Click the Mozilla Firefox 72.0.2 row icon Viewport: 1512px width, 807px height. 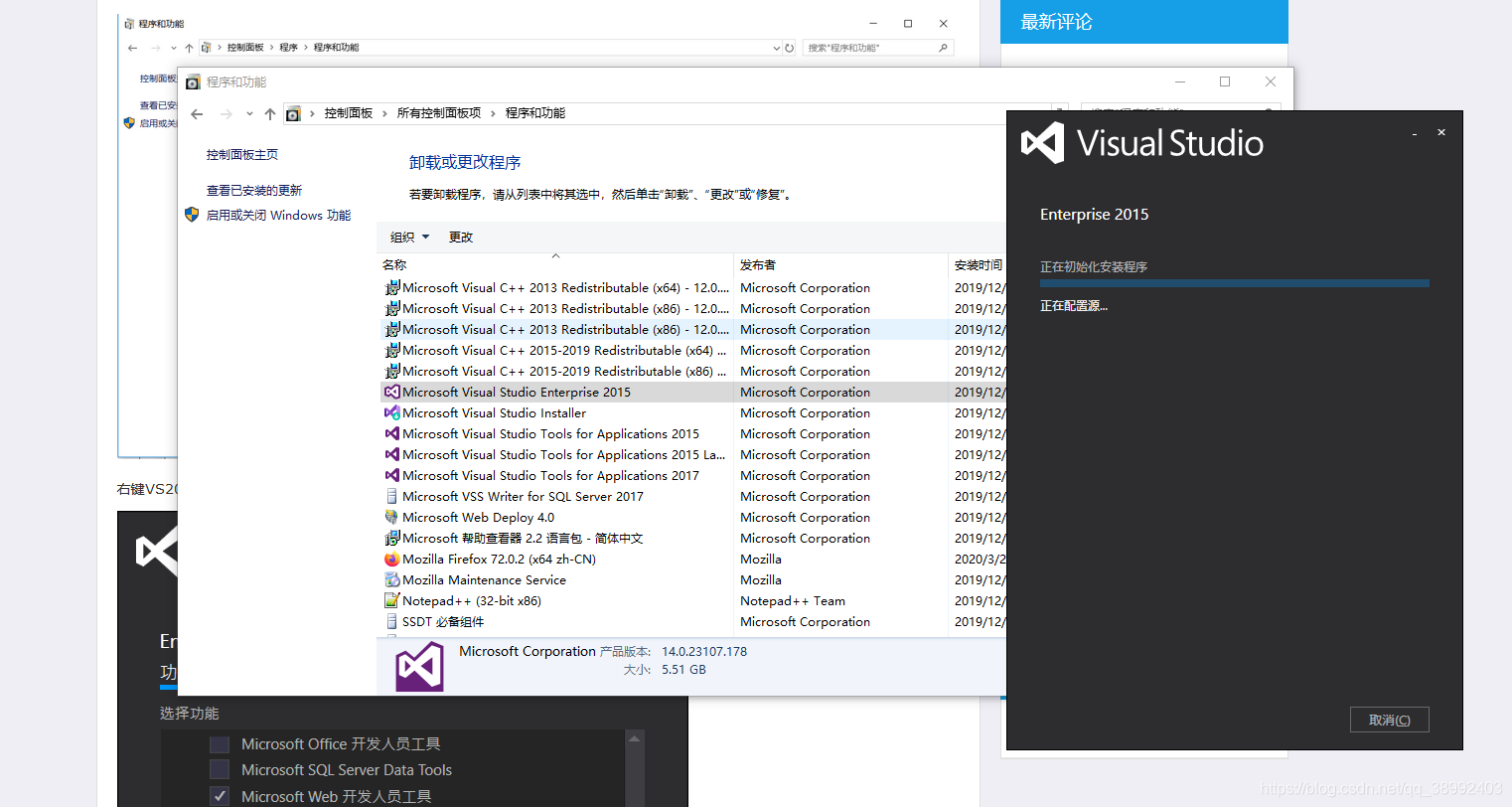(x=392, y=559)
